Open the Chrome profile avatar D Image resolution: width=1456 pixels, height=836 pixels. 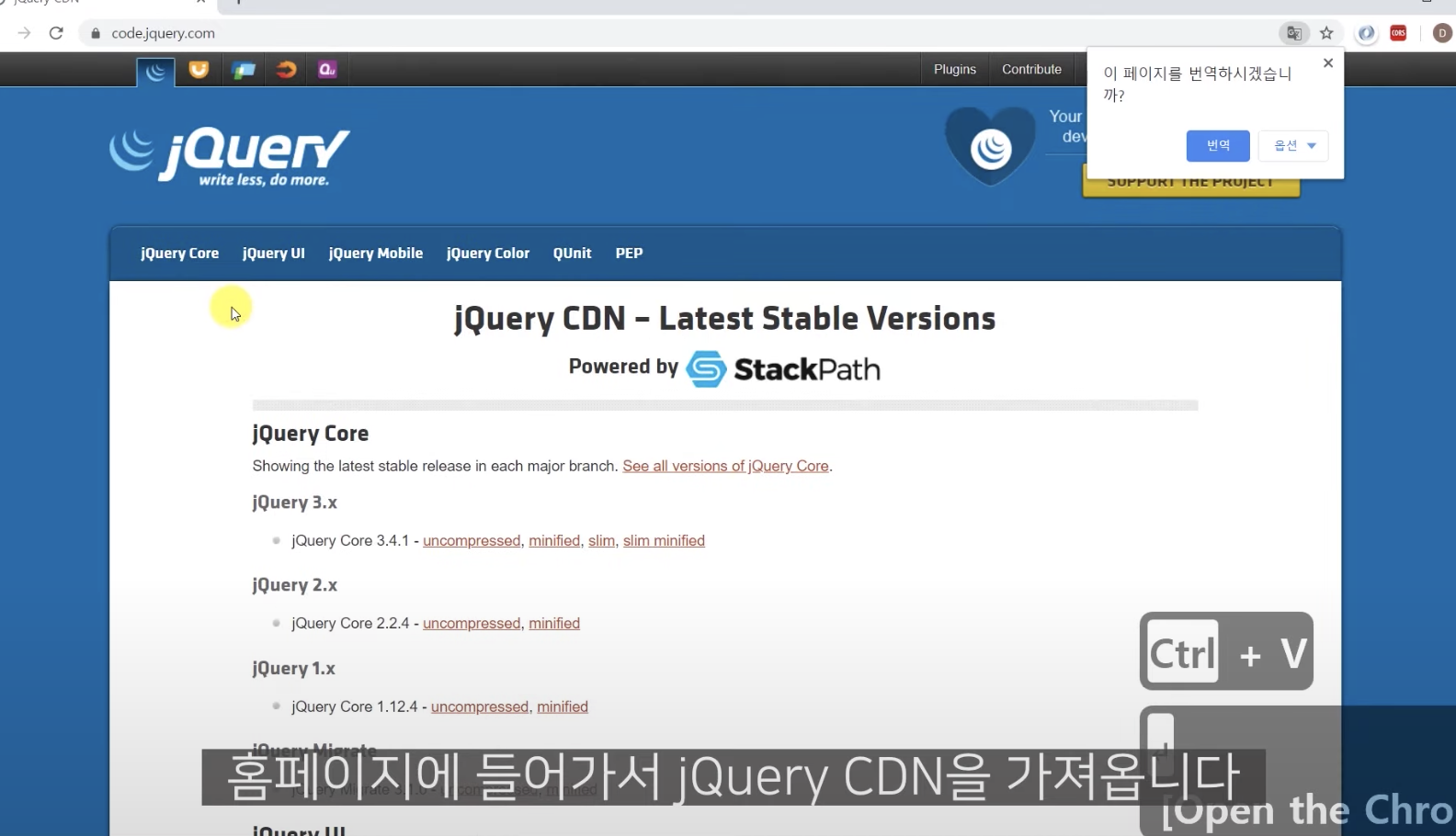coord(1442,33)
